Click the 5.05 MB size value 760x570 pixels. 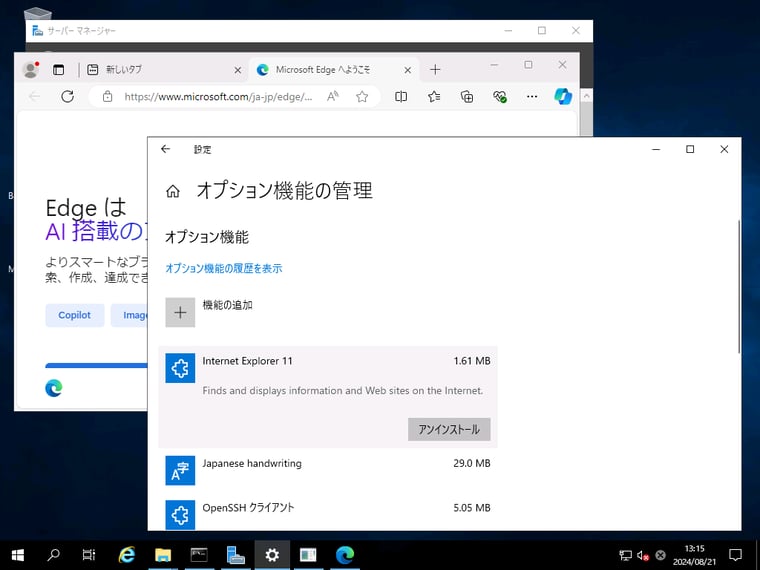472,507
